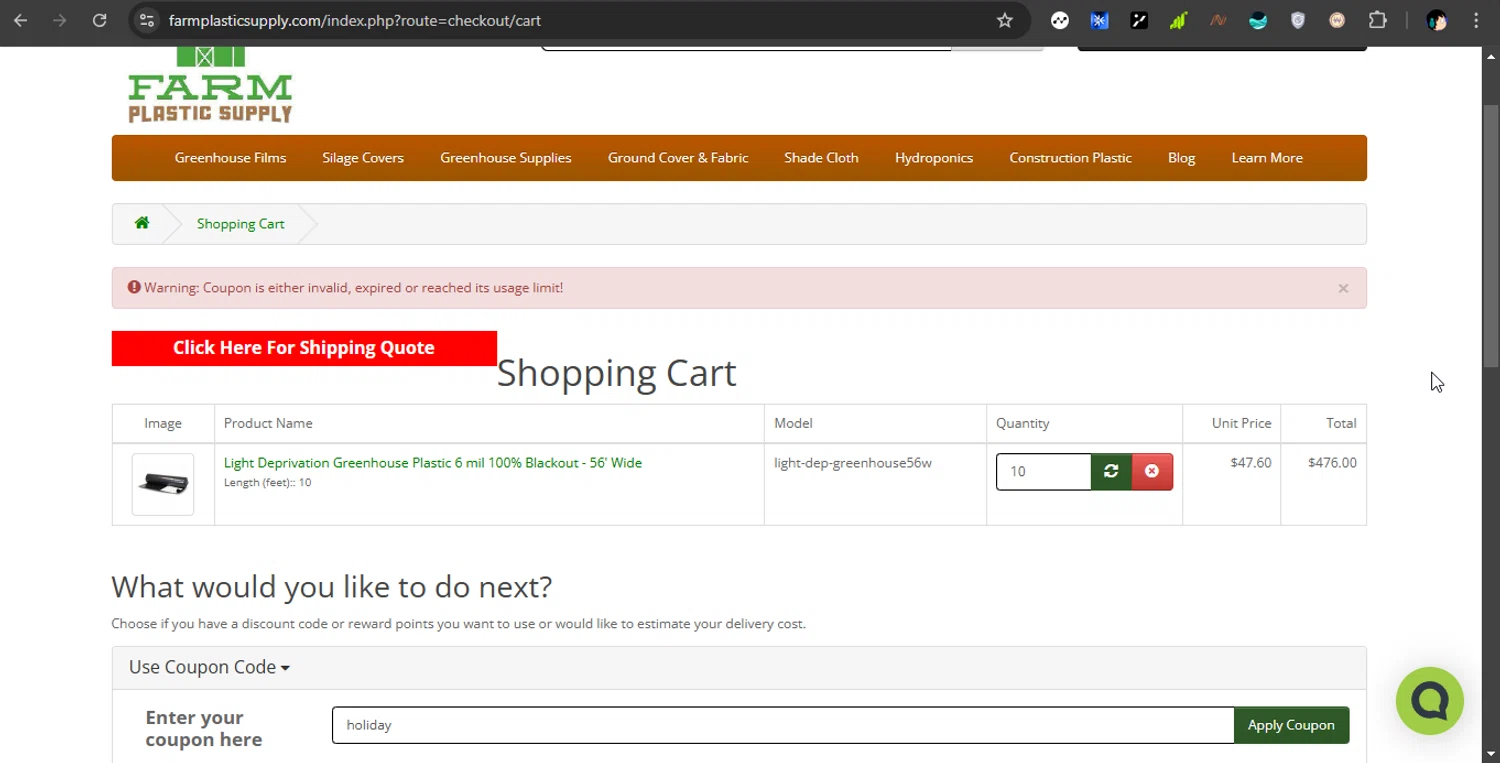Image resolution: width=1500 pixels, height=763 pixels.
Task: Open the green chat widget bubble
Action: coord(1430,701)
